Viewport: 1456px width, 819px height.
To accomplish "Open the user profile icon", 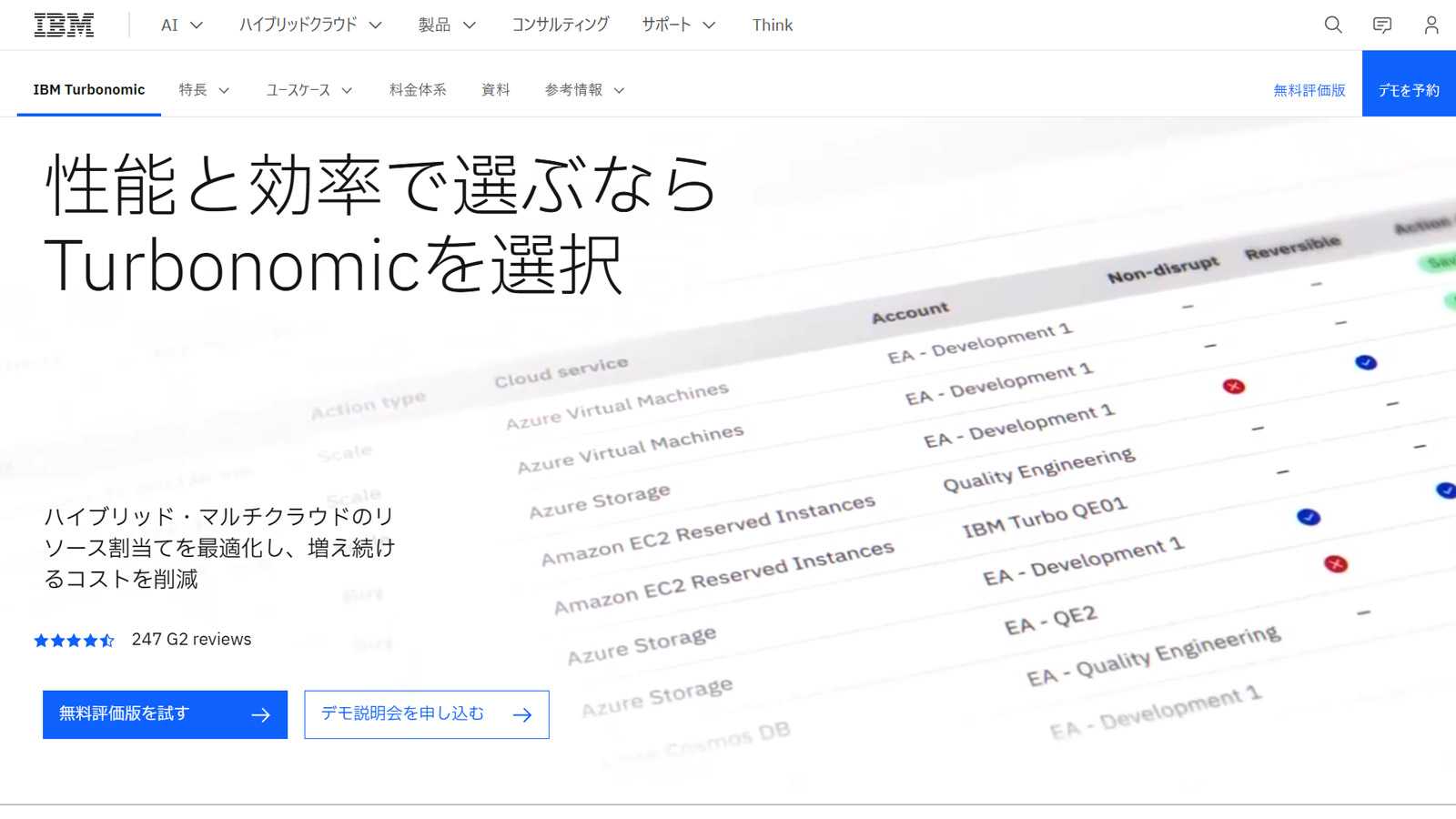I will pyautogui.click(x=1431, y=25).
